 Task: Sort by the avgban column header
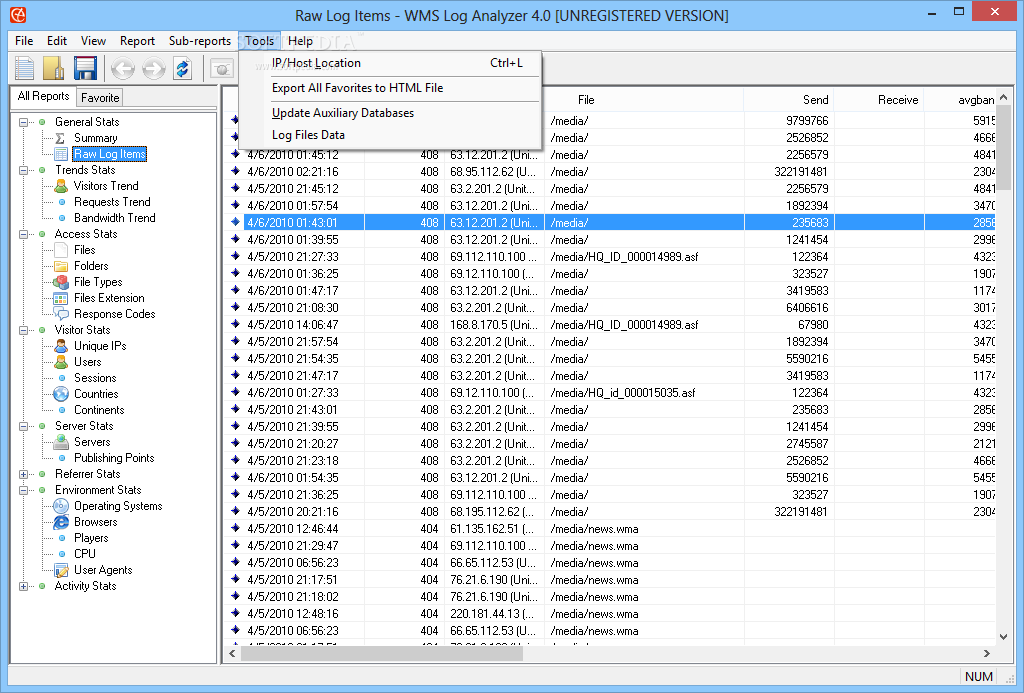click(960, 100)
